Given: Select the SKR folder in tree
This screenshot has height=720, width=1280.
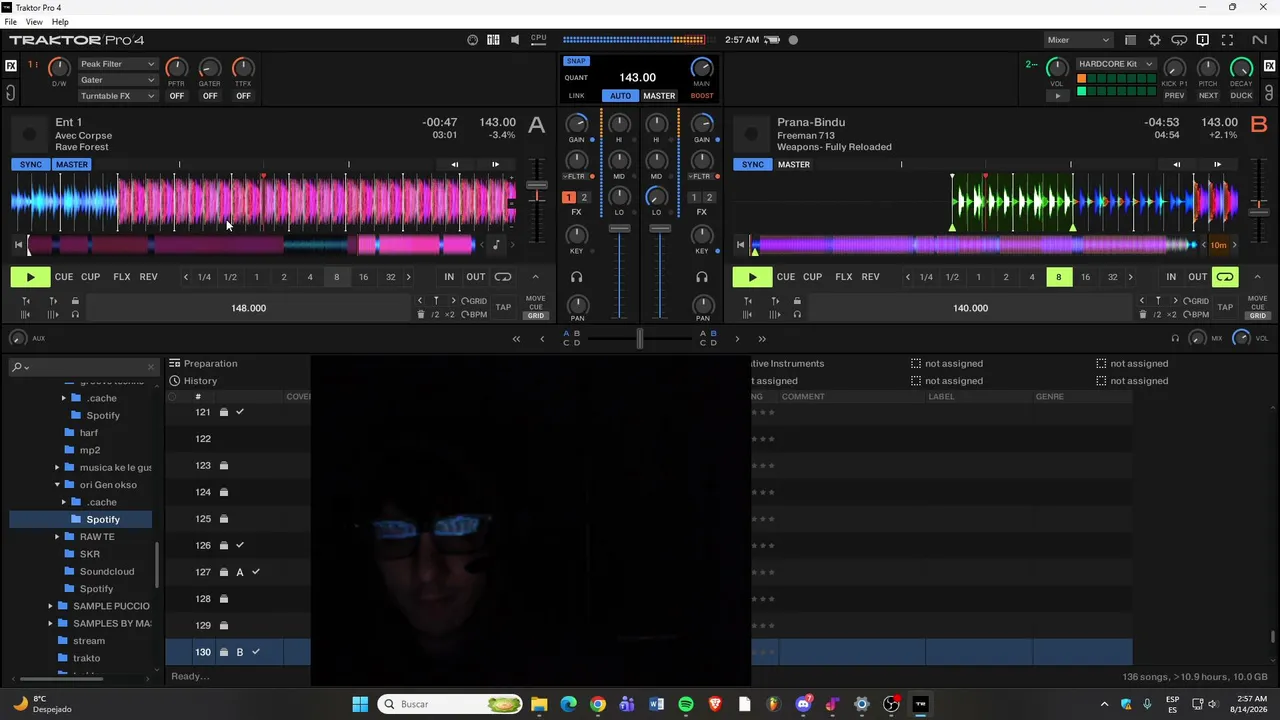Looking at the screenshot, I should [90, 554].
